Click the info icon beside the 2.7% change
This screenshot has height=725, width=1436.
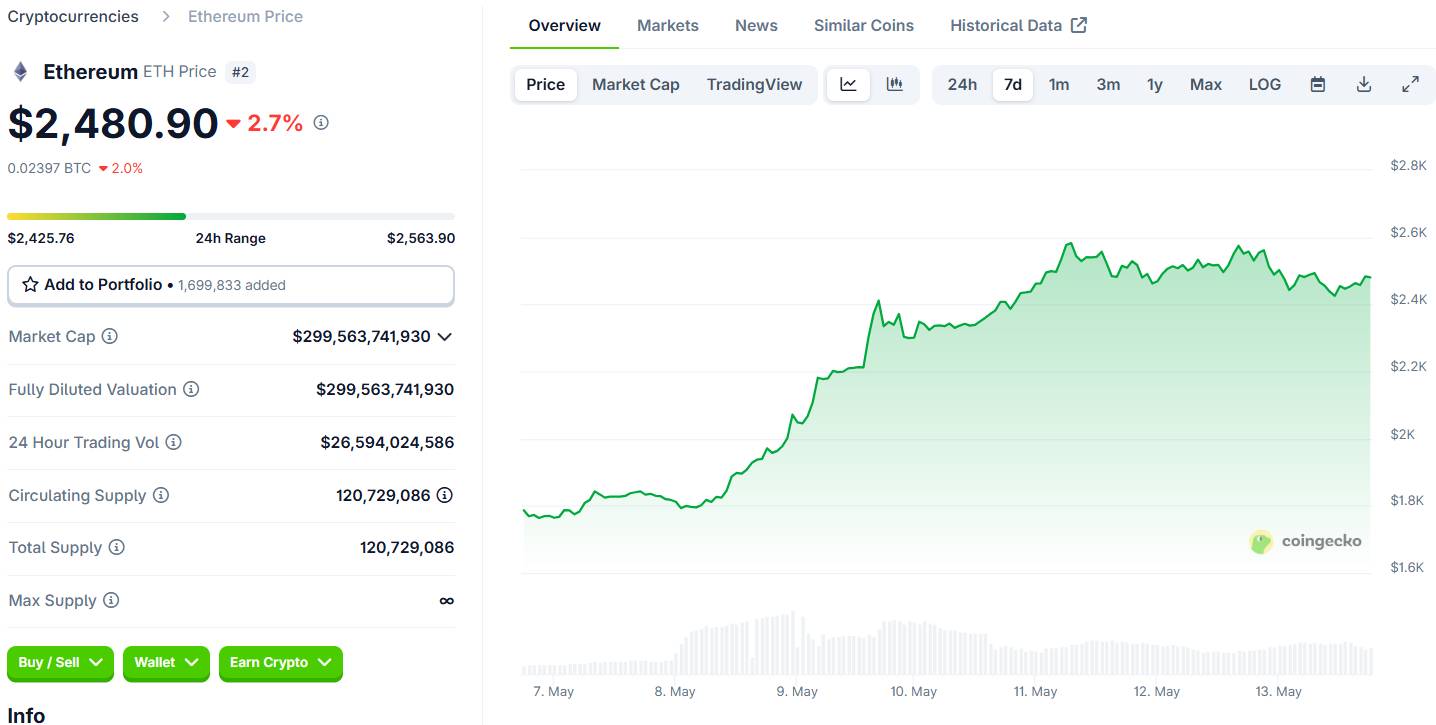pos(321,122)
